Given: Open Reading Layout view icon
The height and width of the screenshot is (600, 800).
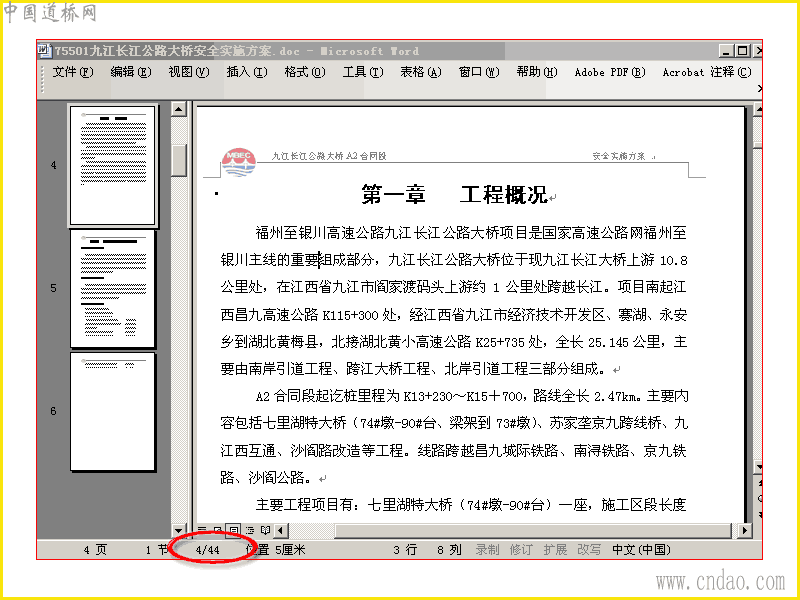Looking at the screenshot, I should coord(265,531).
